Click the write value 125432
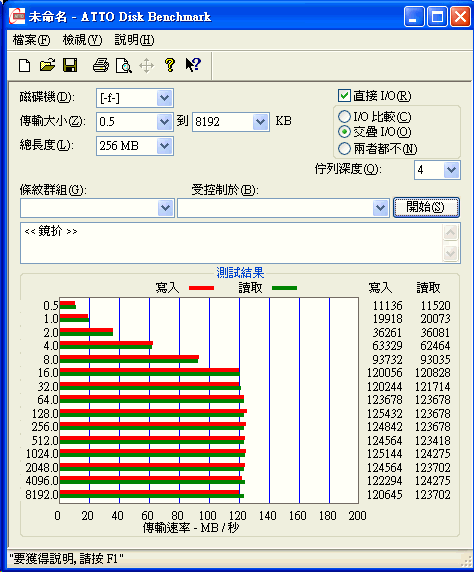This screenshot has height=572, width=474. point(385,413)
